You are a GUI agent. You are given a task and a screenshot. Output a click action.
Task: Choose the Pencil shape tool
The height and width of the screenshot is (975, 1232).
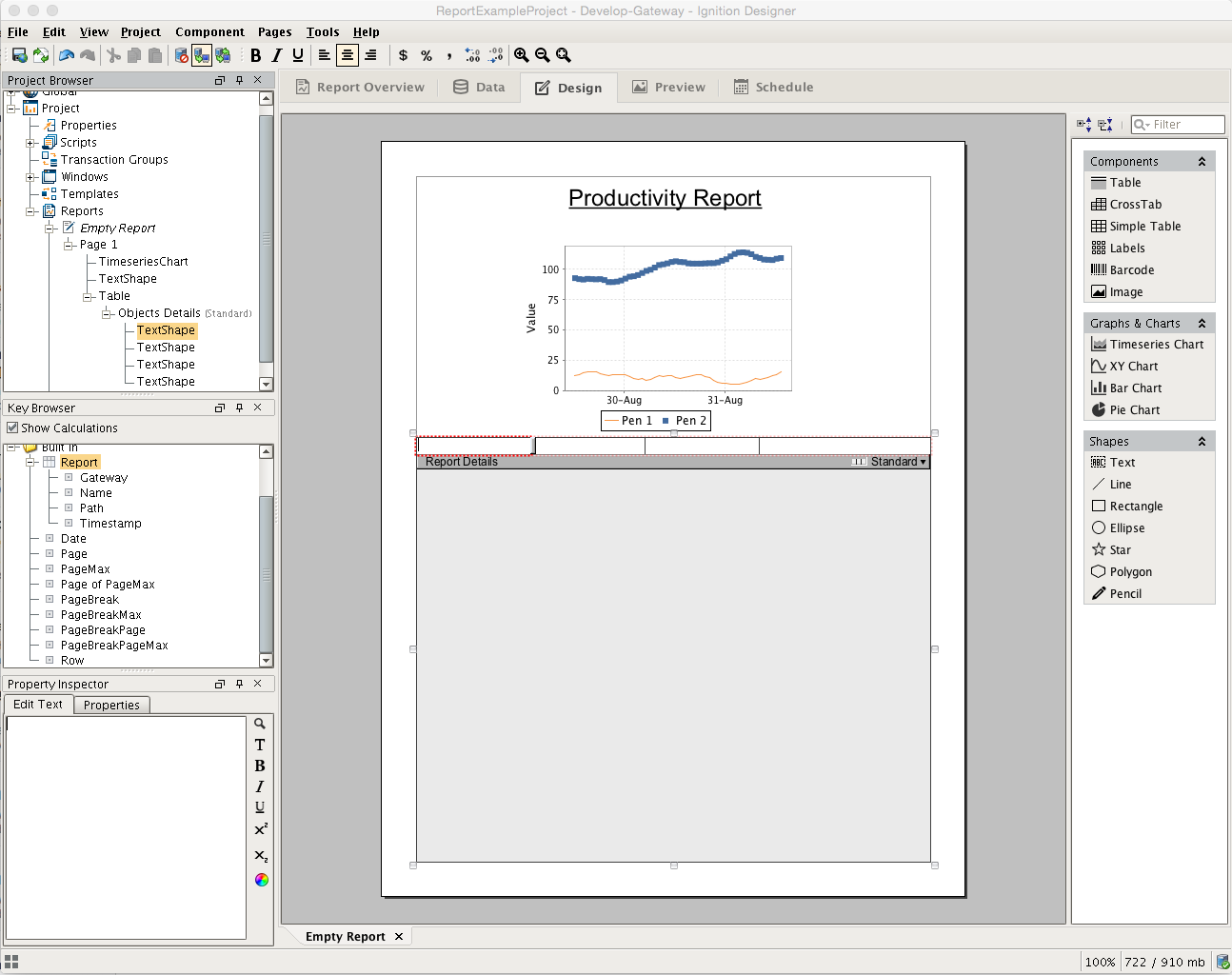coord(1124,594)
